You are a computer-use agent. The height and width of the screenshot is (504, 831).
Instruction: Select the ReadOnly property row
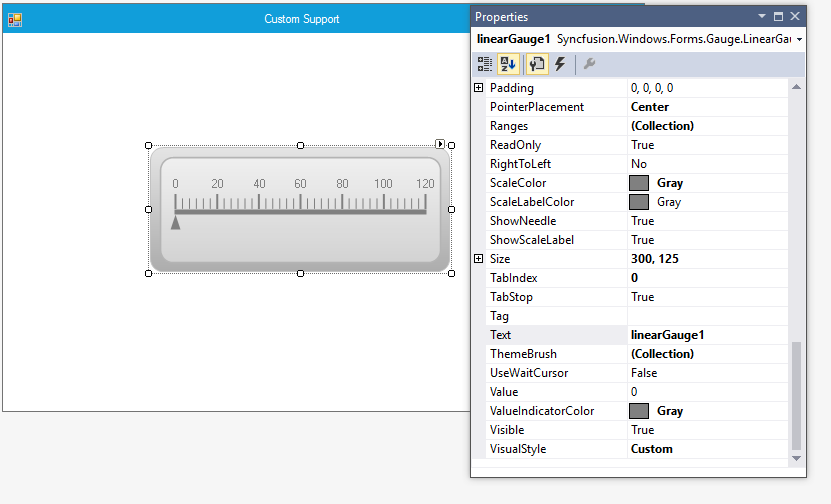point(636,145)
